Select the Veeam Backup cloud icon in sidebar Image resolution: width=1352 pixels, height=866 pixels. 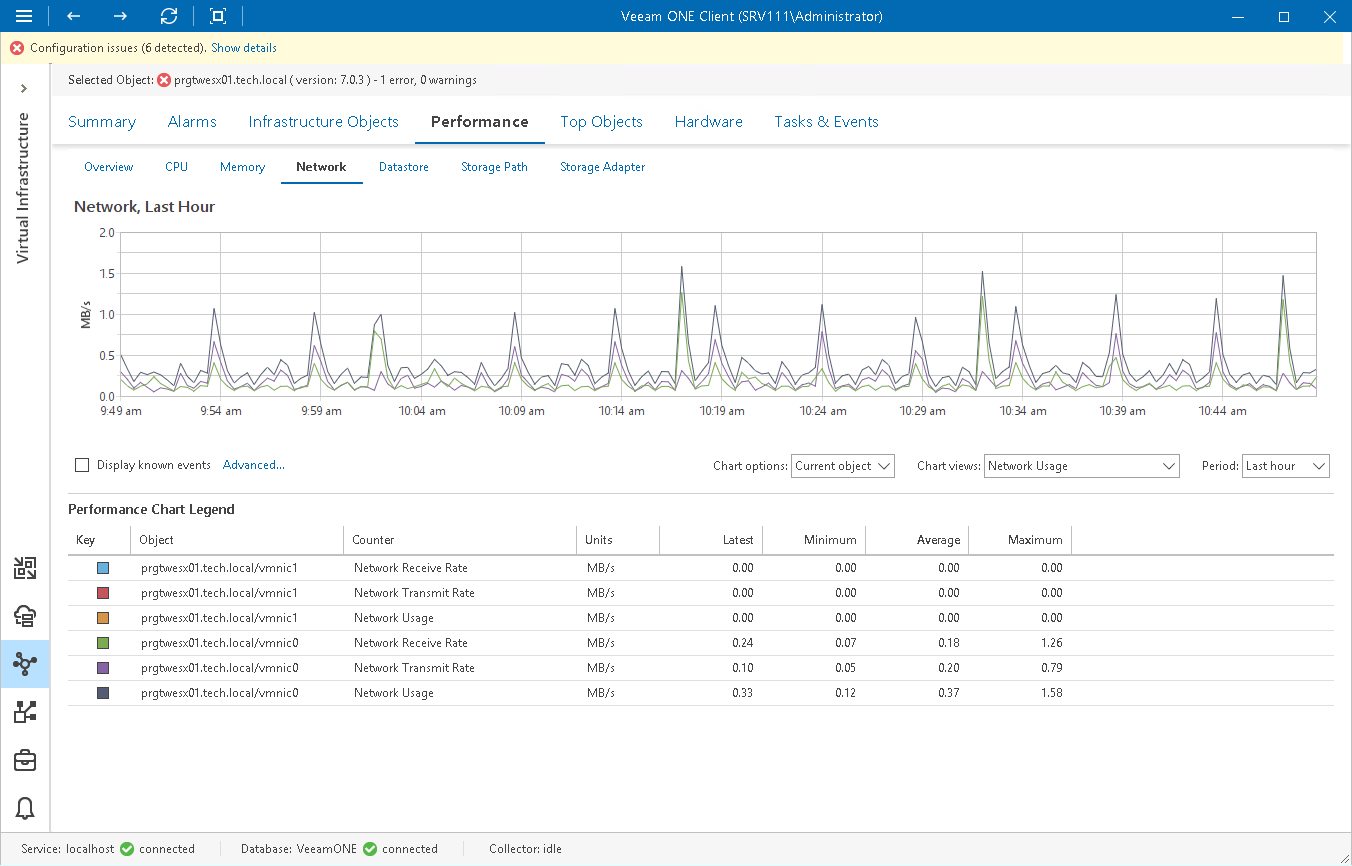click(25, 616)
